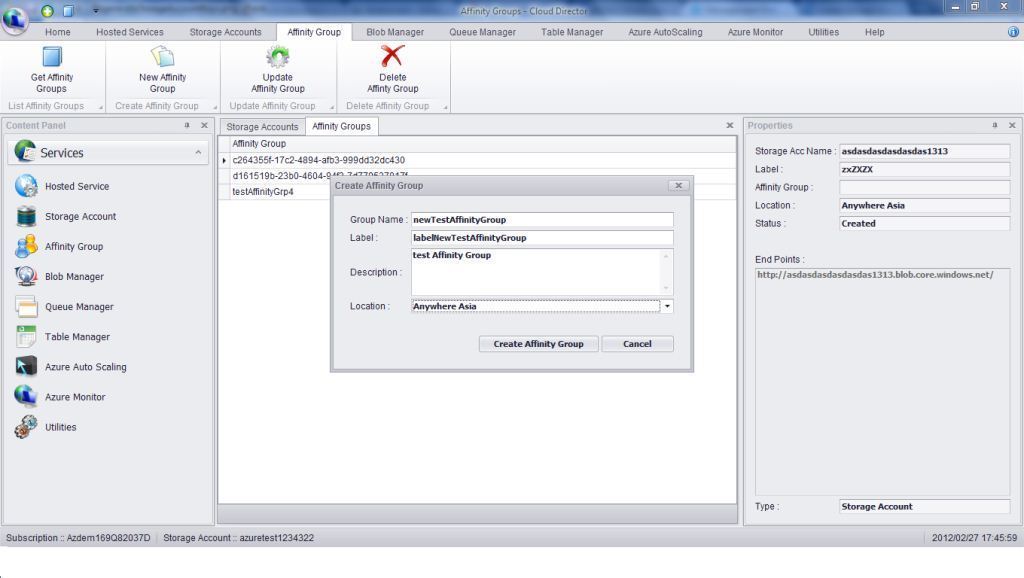Click the Create Affinity Group button in dialog
Image resolution: width=1024 pixels, height=578 pixels.
(538, 344)
